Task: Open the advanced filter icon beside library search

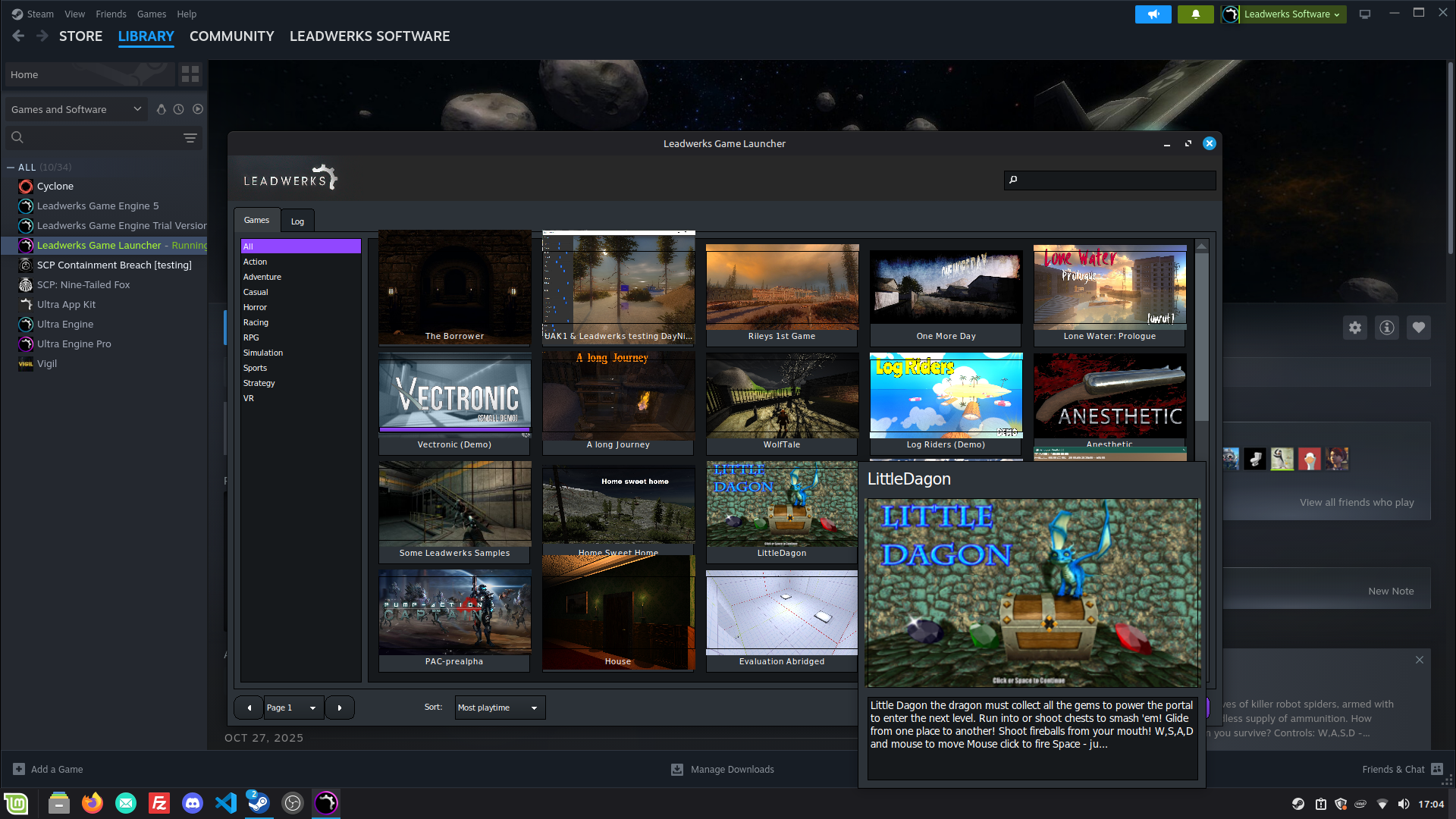Action: pos(190,137)
